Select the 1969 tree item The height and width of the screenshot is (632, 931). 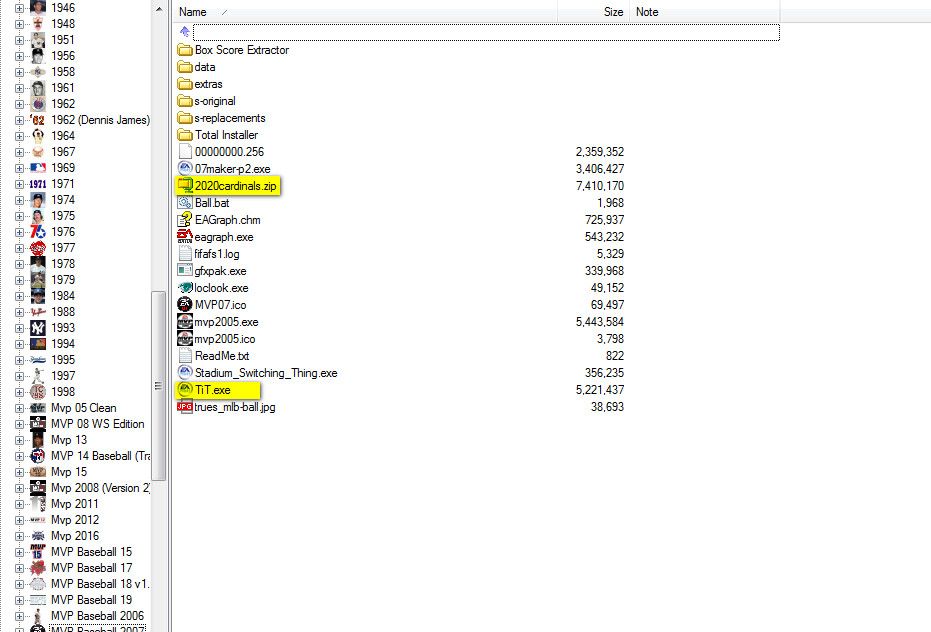coord(63,168)
